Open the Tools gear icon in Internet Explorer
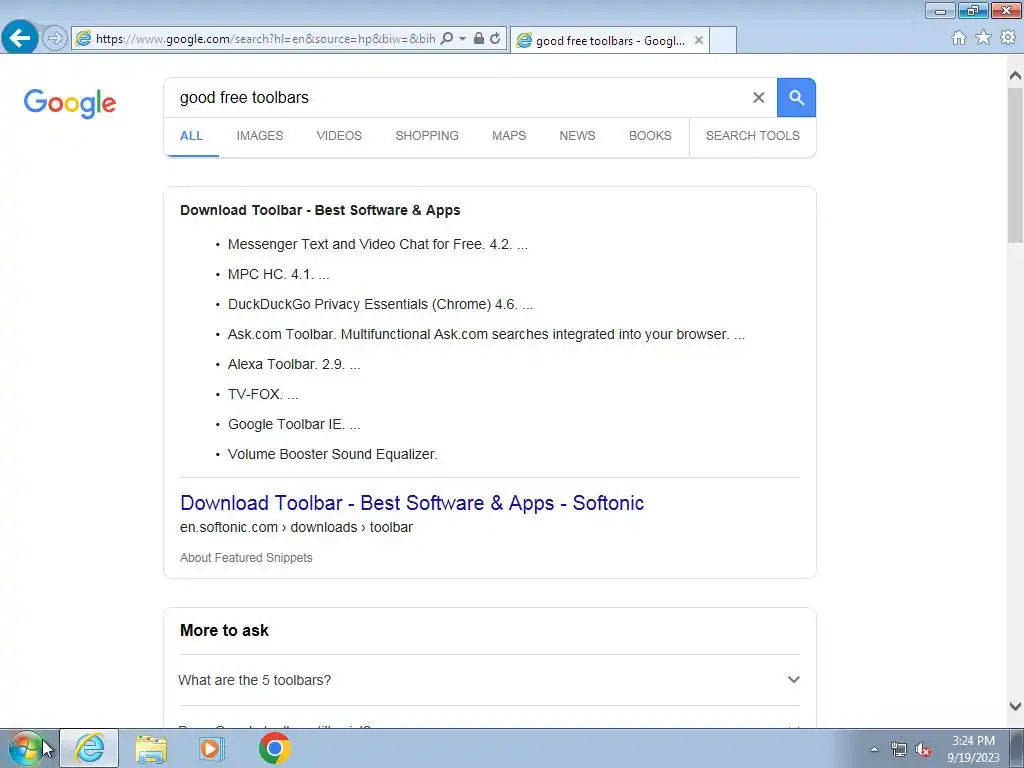The height and width of the screenshot is (768, 1024). 1008,38
